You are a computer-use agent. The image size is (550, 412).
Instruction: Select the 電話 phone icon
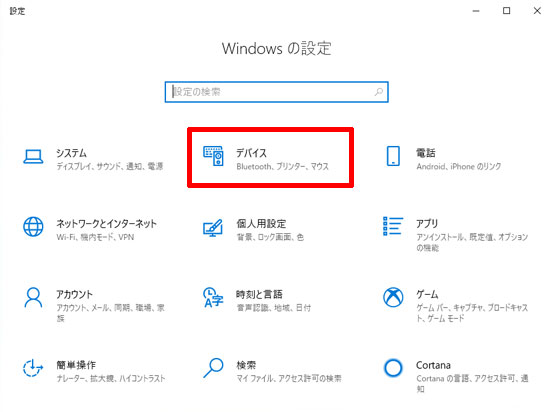pos(393,156)
